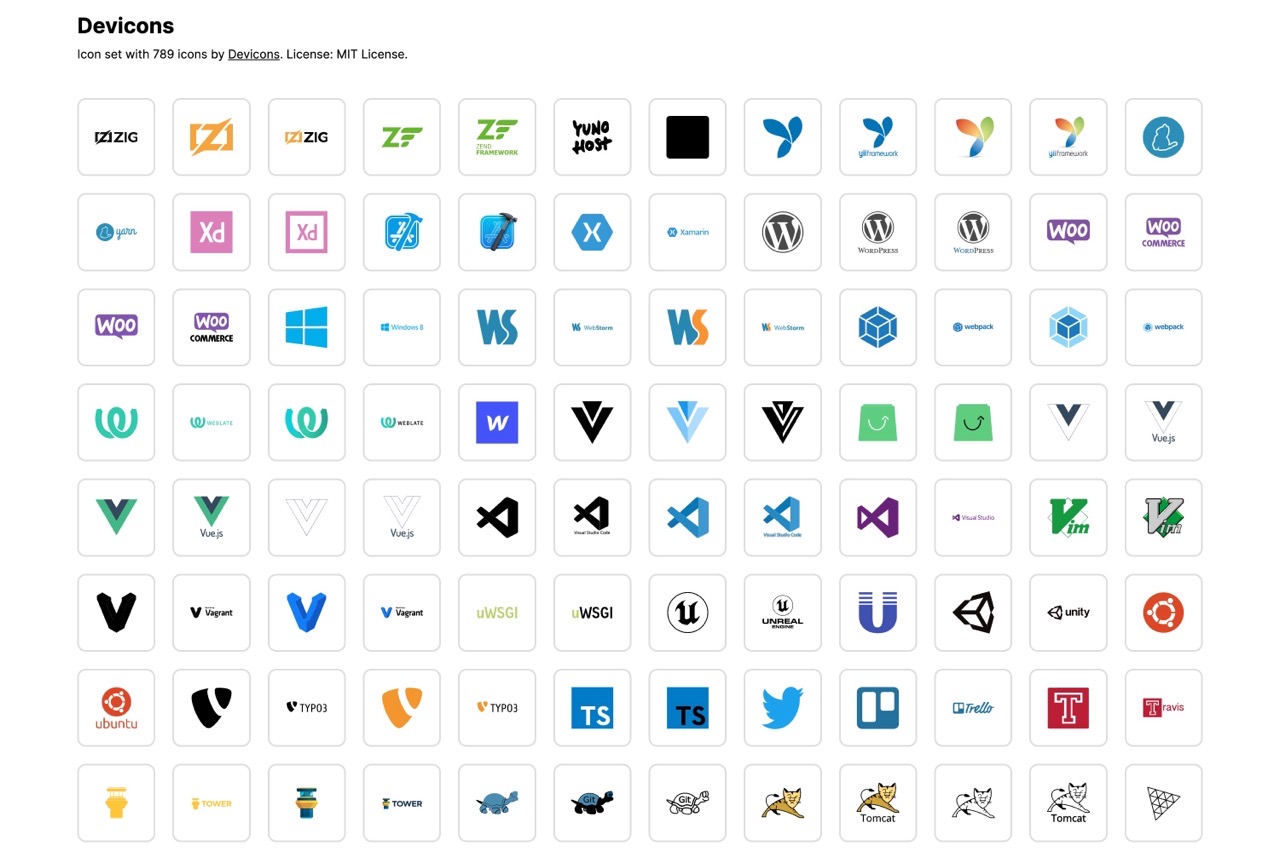
Task: Pick the blue Vagrant V icon without text
Action: 307,613
